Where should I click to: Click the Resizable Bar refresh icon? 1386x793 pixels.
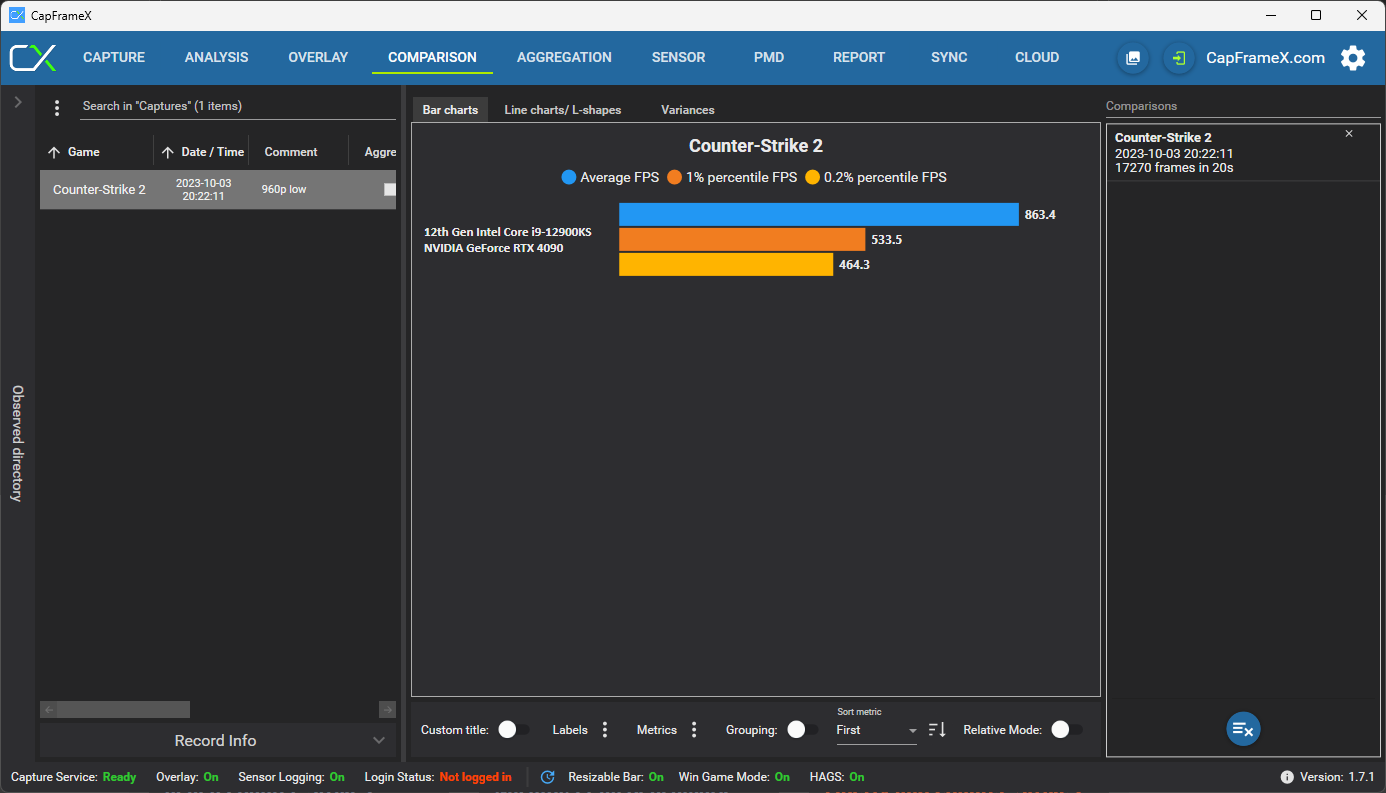(547, 777)
